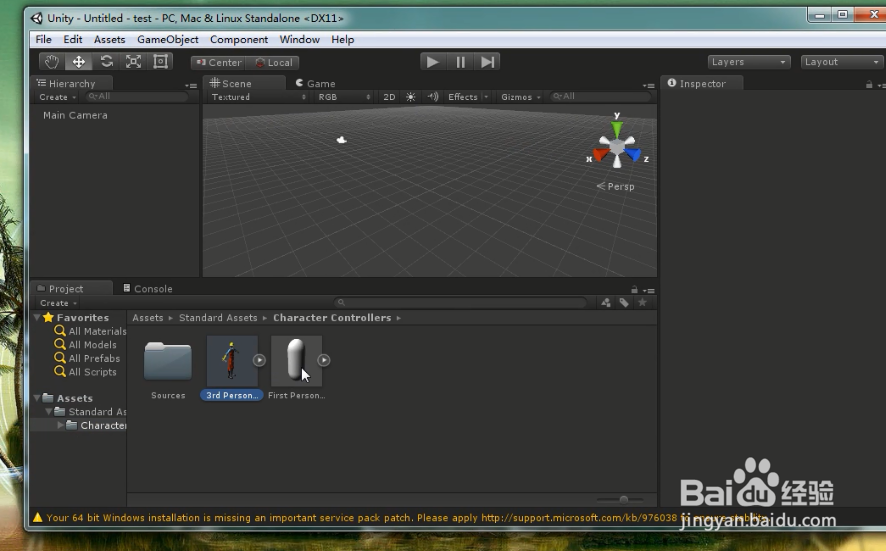
Task: Collapse the Standard Assets folder arrow
Action: 49,411
